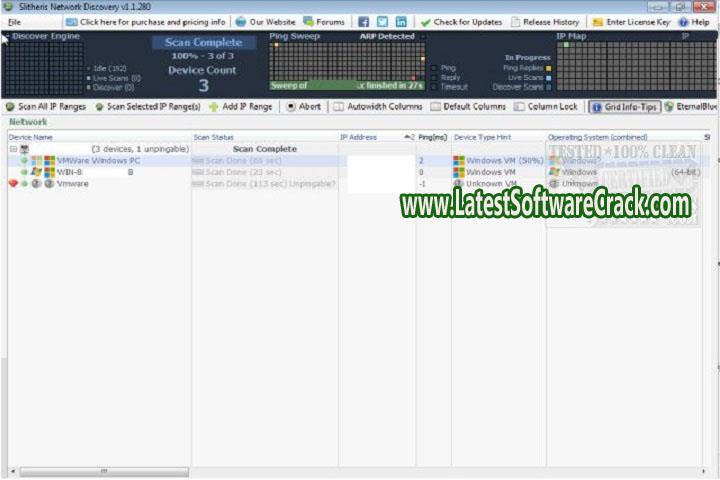Click the Live Scans (0) label
The image size is (720, 480).
117,78
